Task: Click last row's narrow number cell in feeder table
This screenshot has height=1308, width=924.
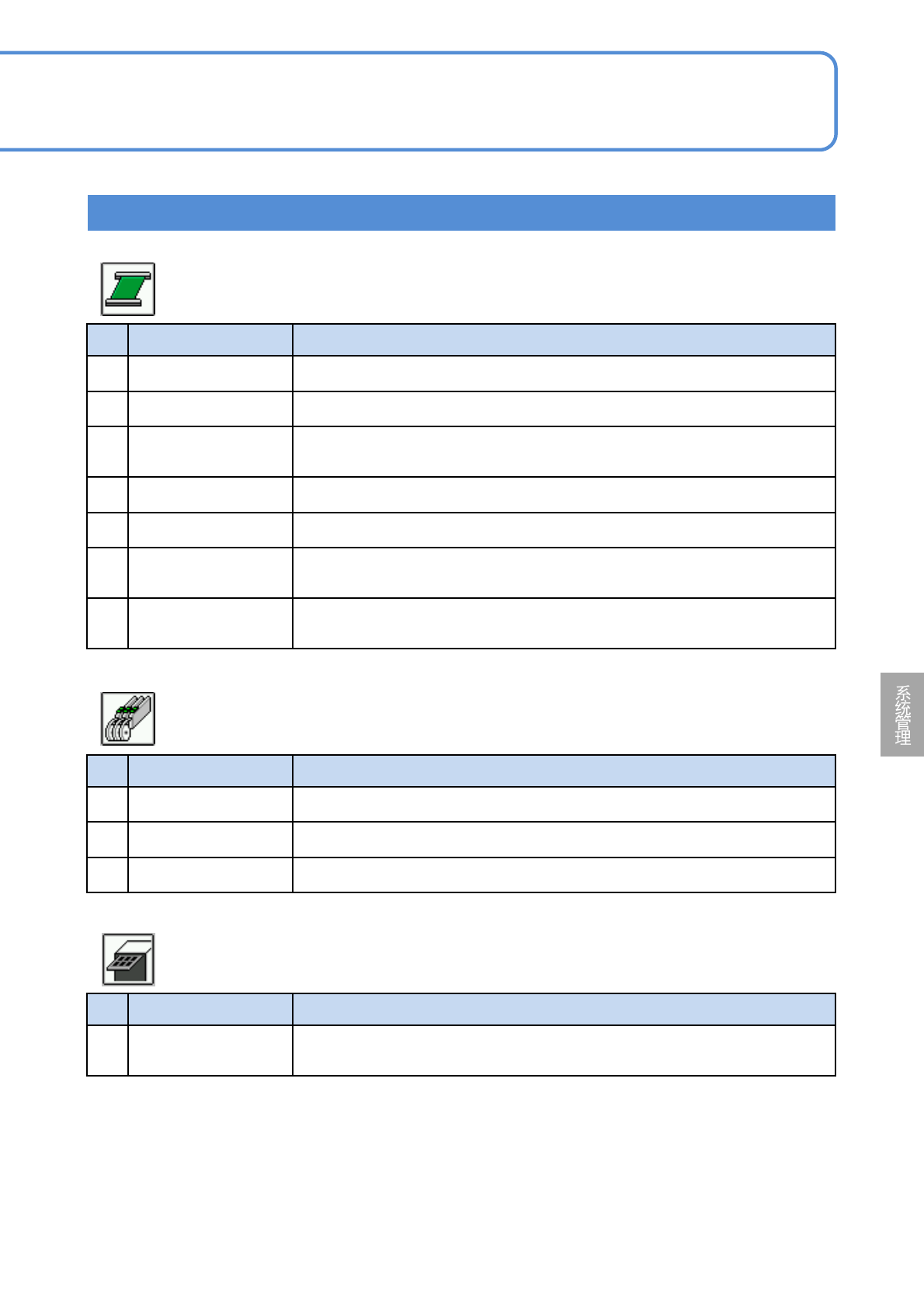Action: (107, 875)
